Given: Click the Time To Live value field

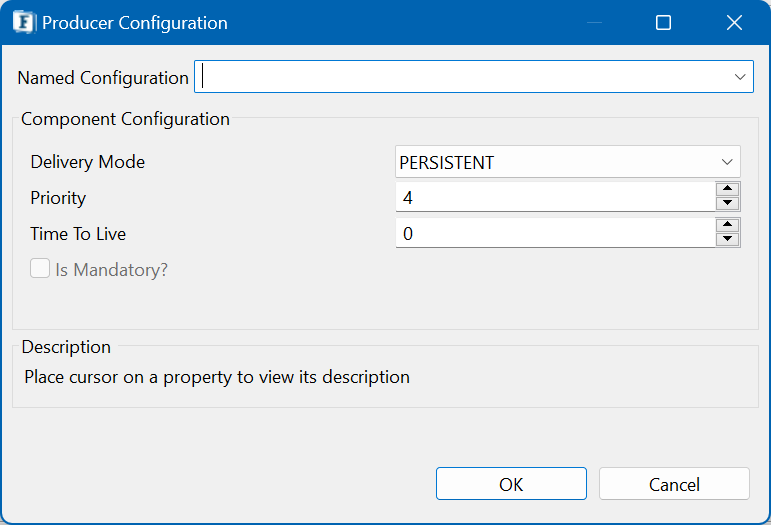Looking at the screenshot, I should pos(555,233).
